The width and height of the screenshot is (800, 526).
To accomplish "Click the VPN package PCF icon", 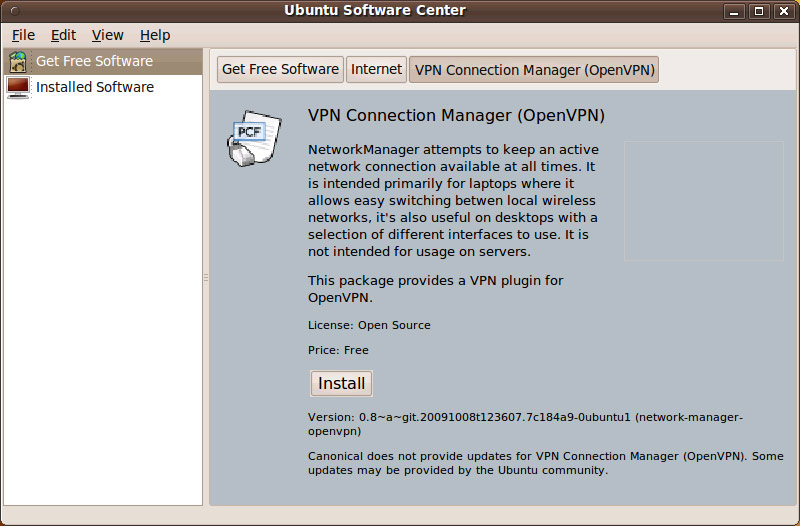I will (254, 138).
